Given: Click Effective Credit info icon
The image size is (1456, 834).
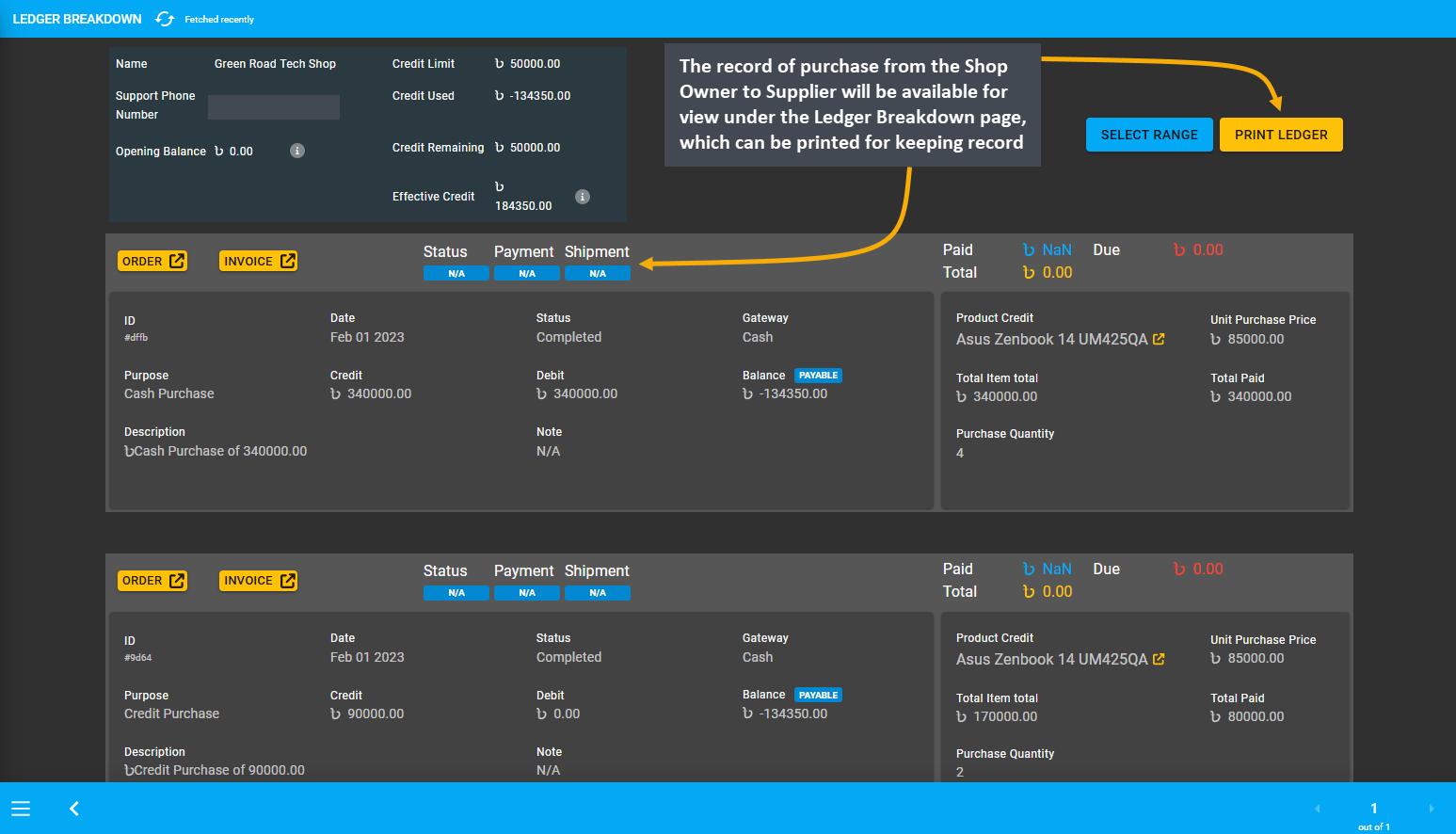Looking at the screenshot, I should coord(583,197).
